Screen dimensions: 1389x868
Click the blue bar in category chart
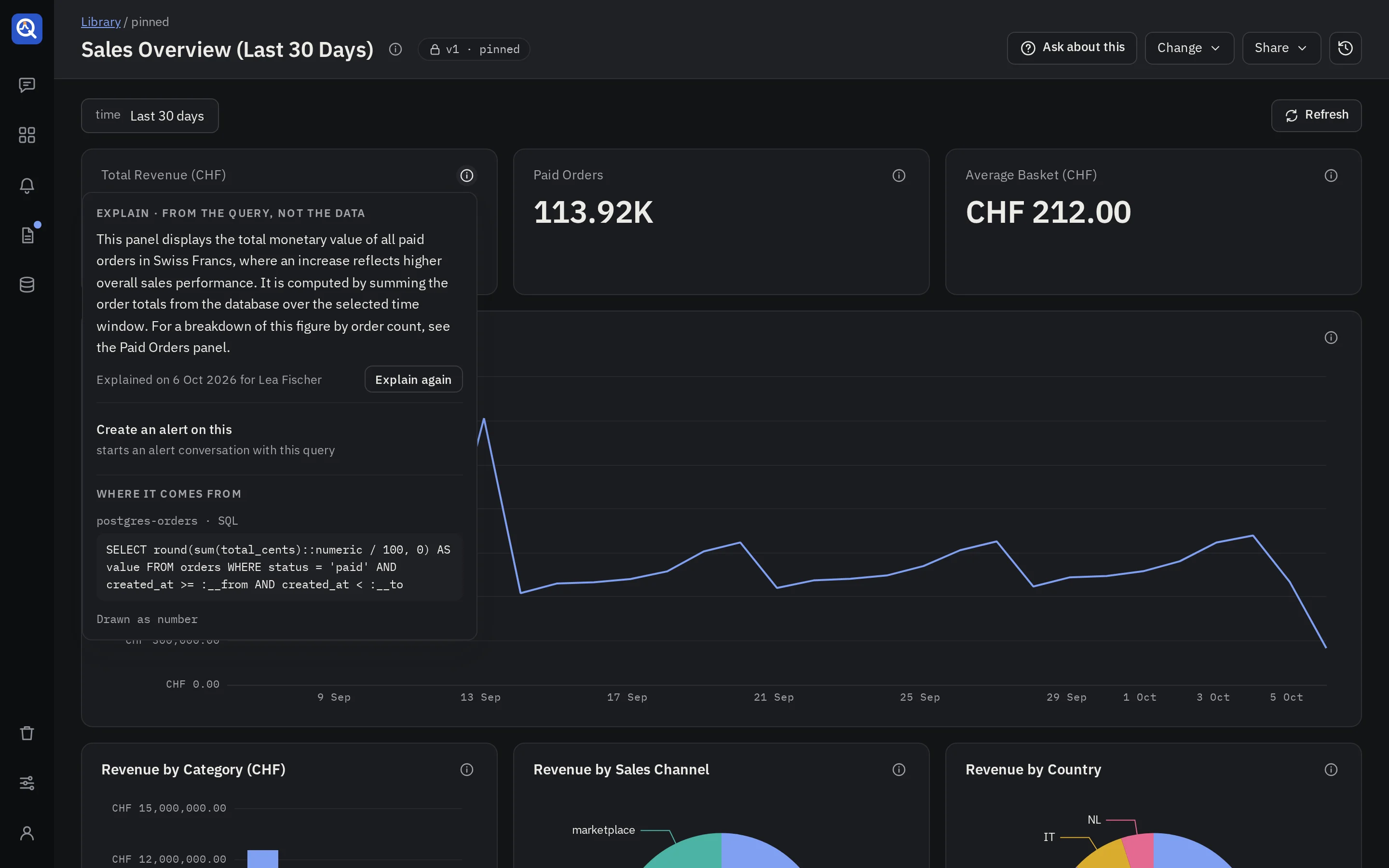(263, 859)
